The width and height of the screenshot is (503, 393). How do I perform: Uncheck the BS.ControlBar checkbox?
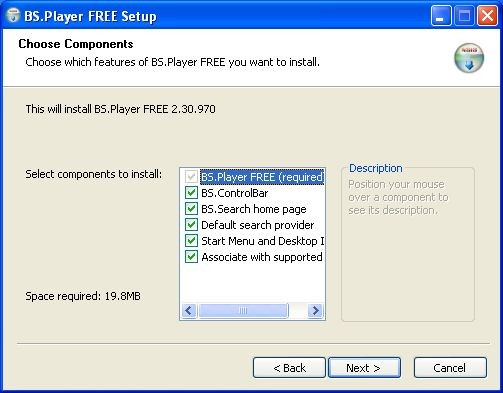click(x=191, y=193)
